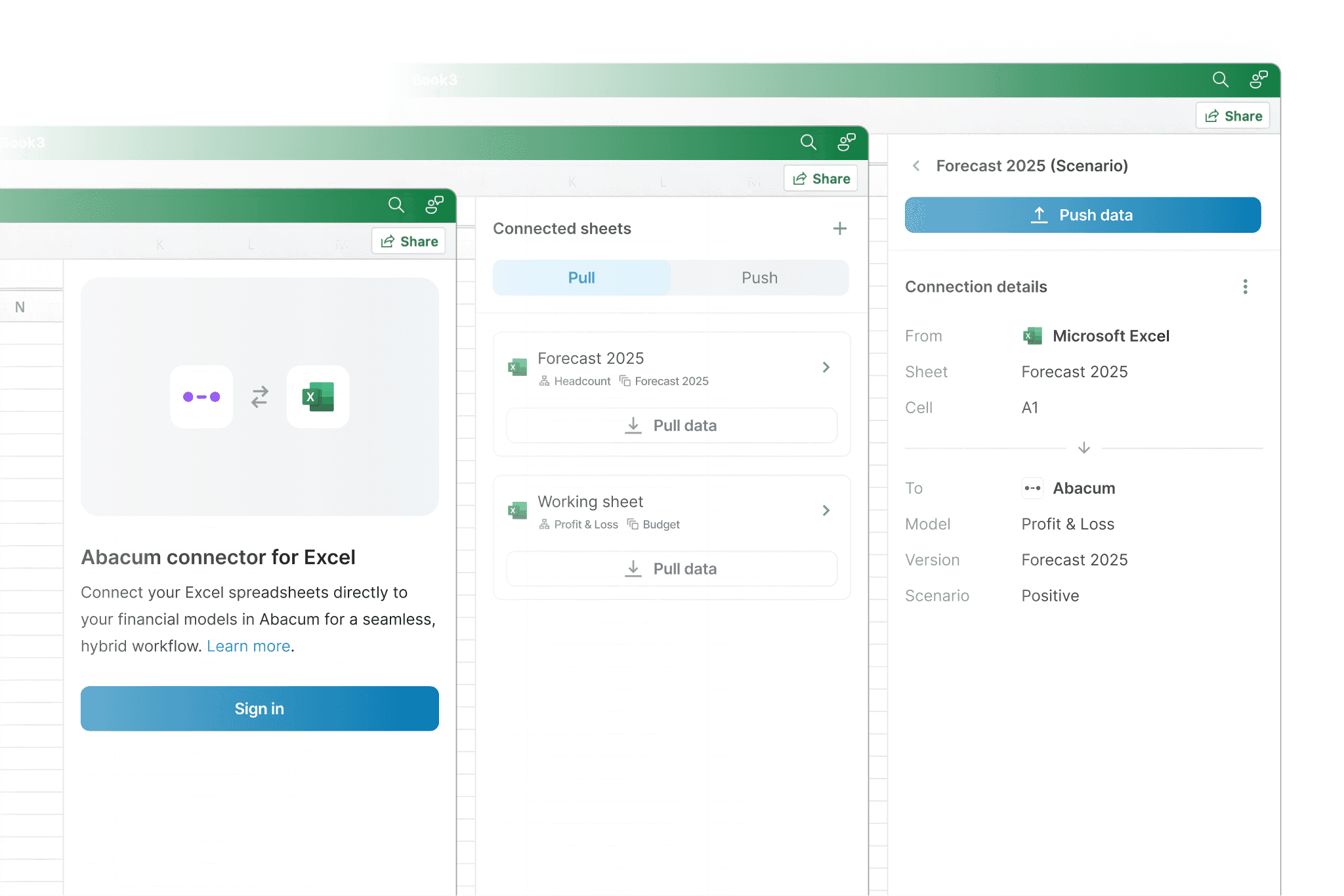Select the Excel logo tile in the illustration
The image size is (1344, 896).
[x=318, y=397]
